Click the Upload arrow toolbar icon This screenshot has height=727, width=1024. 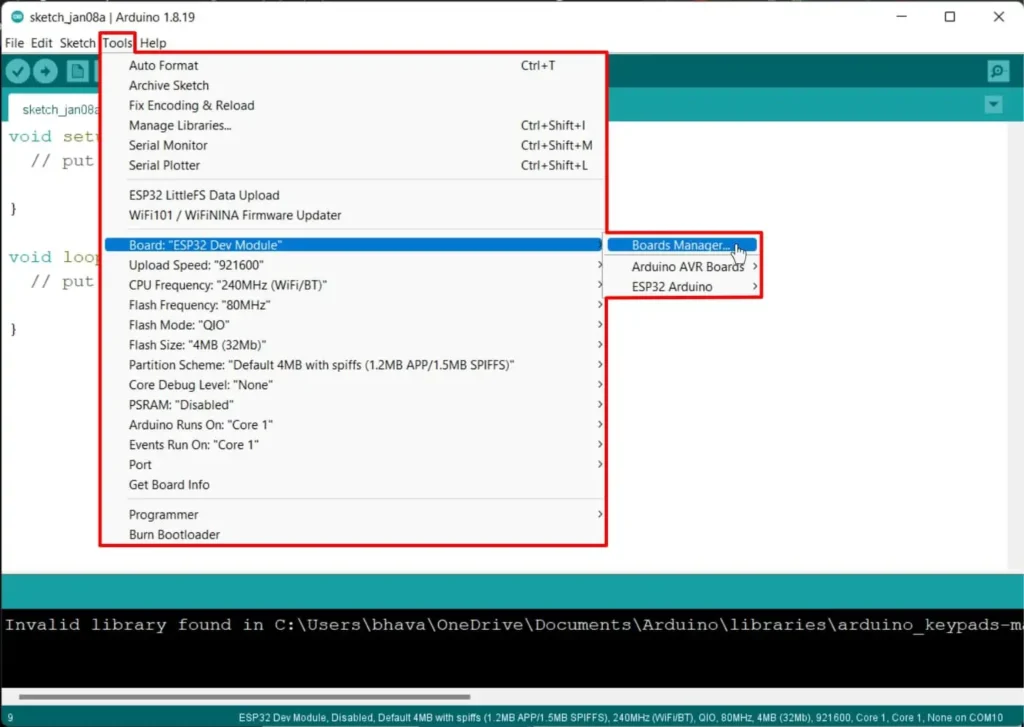(45, 71)
